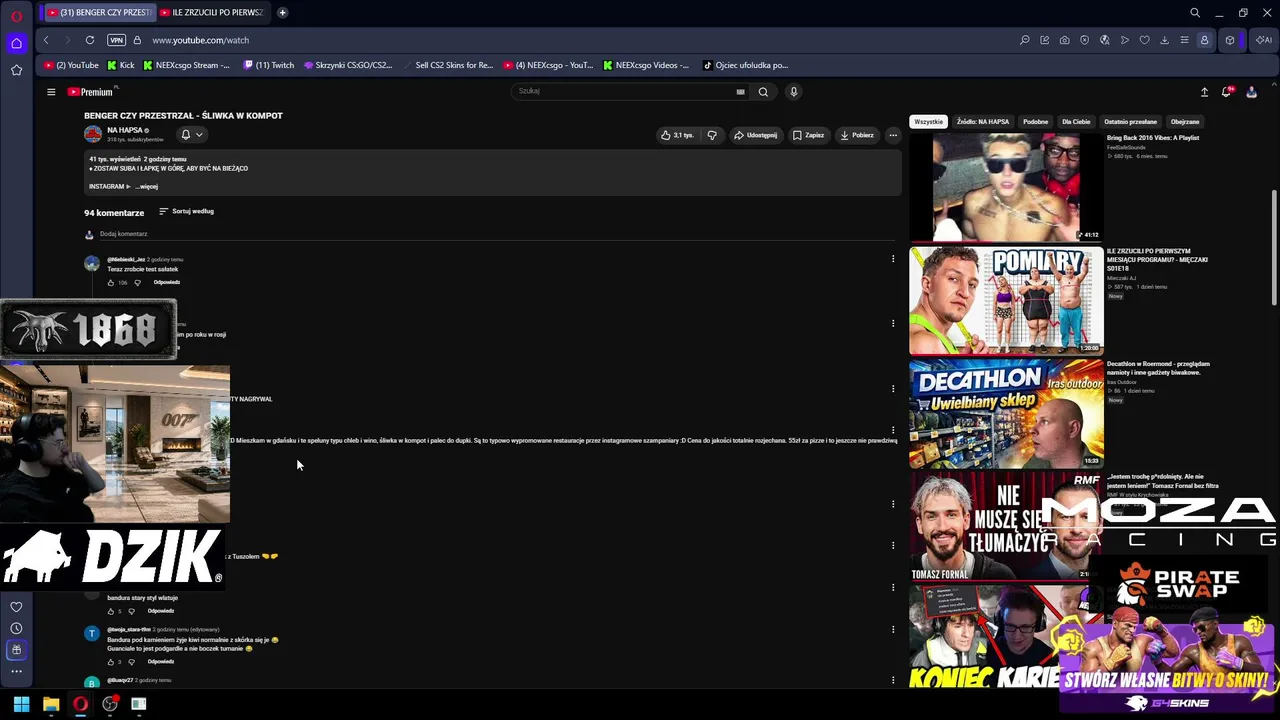Reply to the 'Bandura pod kamieniem' comment
1280x720 pixels.
[160, 661]
